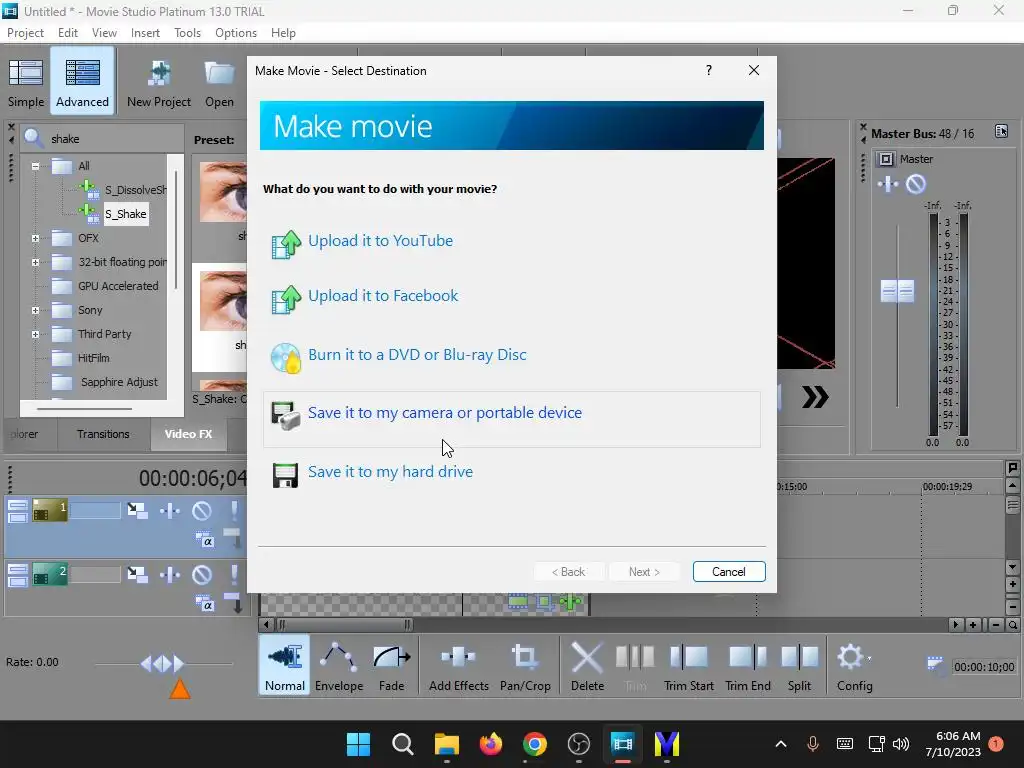Screen dimensions: 1024x768
Task: Open the Options menu
Action: pos(236,33)
